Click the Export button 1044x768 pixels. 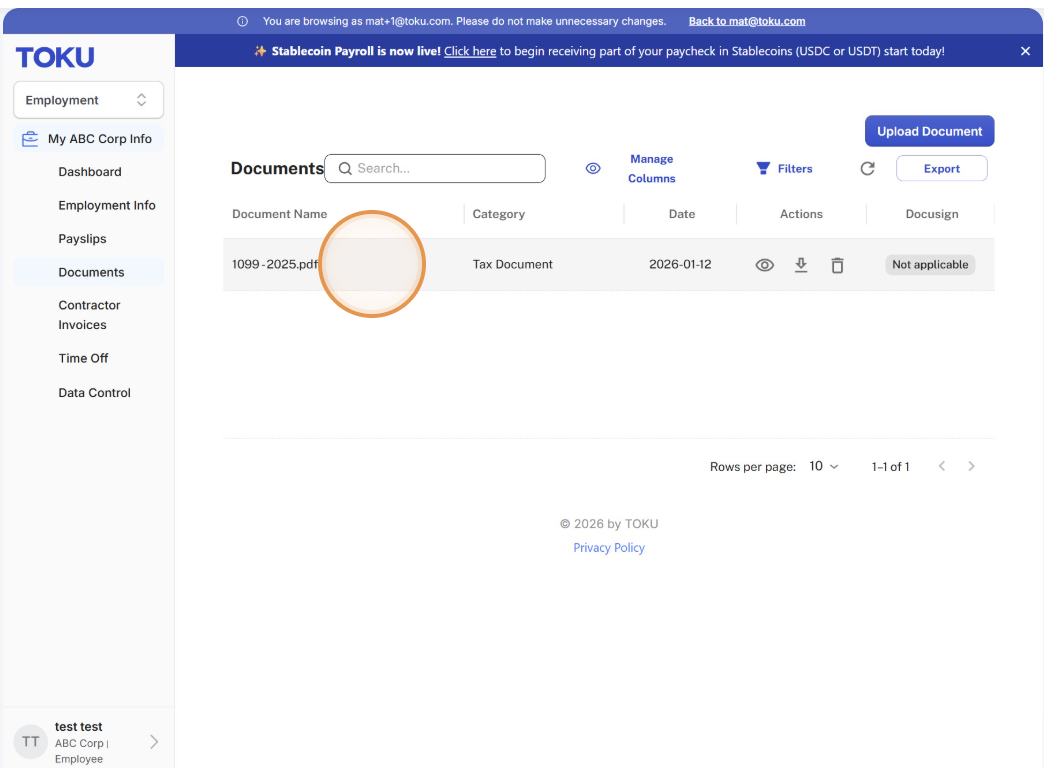[x=941, y=169]
